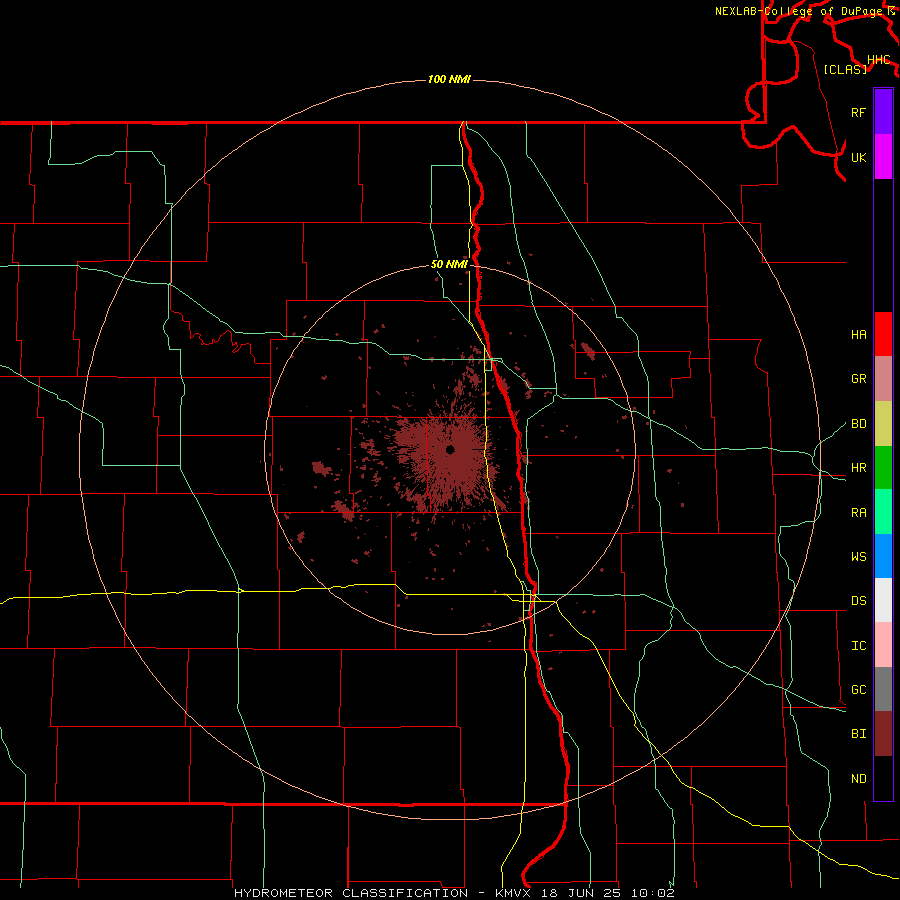The height and width of the screenshot is (900, 900).
Task: Click the HR legend label
Action: (x=858, y=468)
